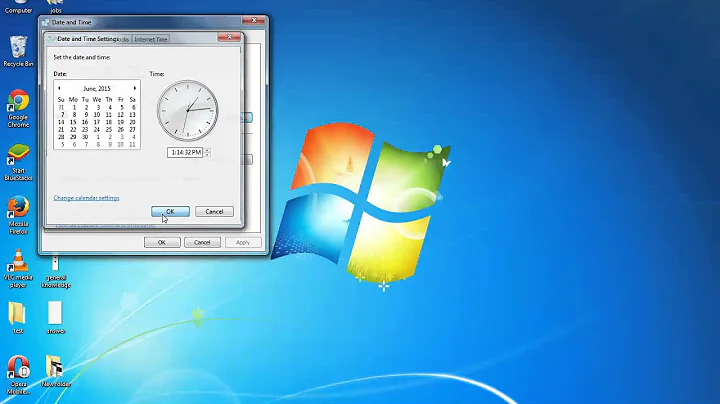720x404 pixels.
Task: Select the Opera Mobile desktop shortcut
Action: click(18, 375)
